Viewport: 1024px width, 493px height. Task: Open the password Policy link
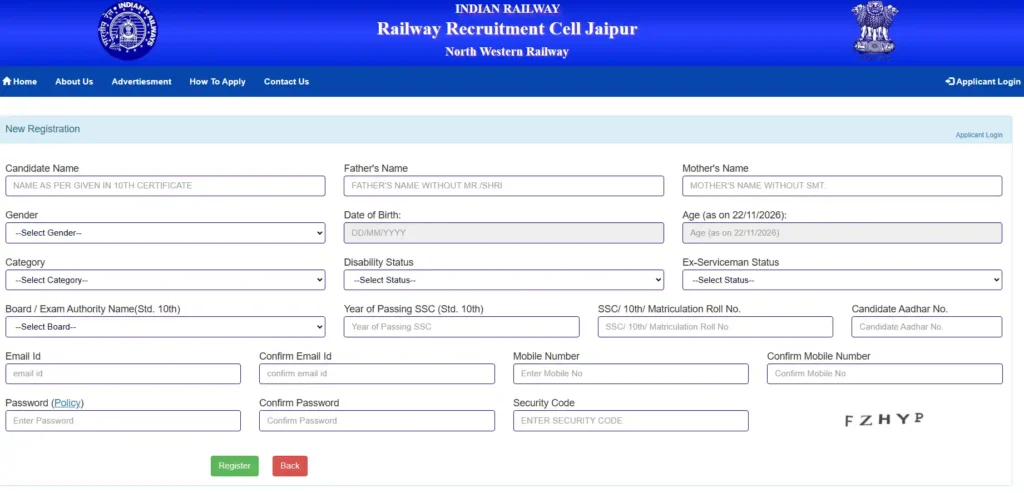[69, 403]
